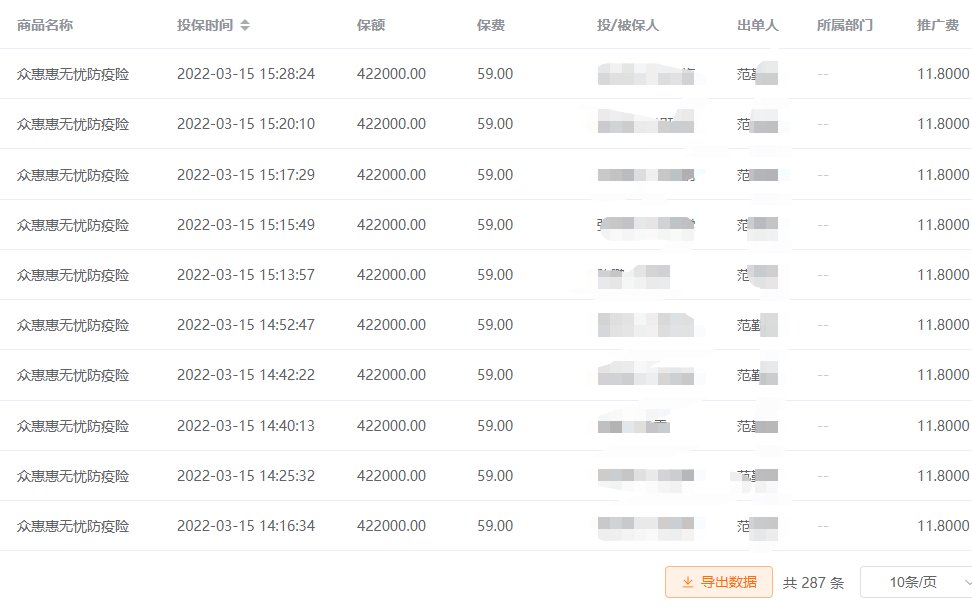Click the 导出数据 export button
The image size is (972, 613).
point(718,582)
